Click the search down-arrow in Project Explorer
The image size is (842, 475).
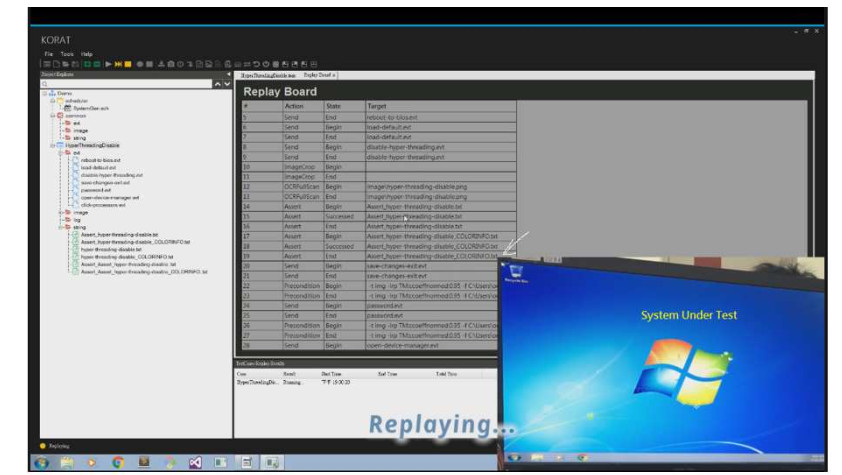(x=227, y=84)
